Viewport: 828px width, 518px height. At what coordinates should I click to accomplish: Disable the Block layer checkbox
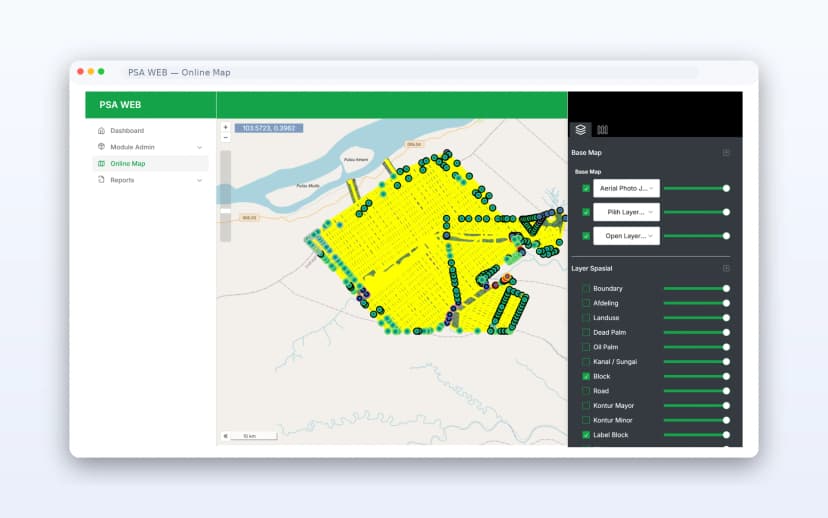[586, 376]
